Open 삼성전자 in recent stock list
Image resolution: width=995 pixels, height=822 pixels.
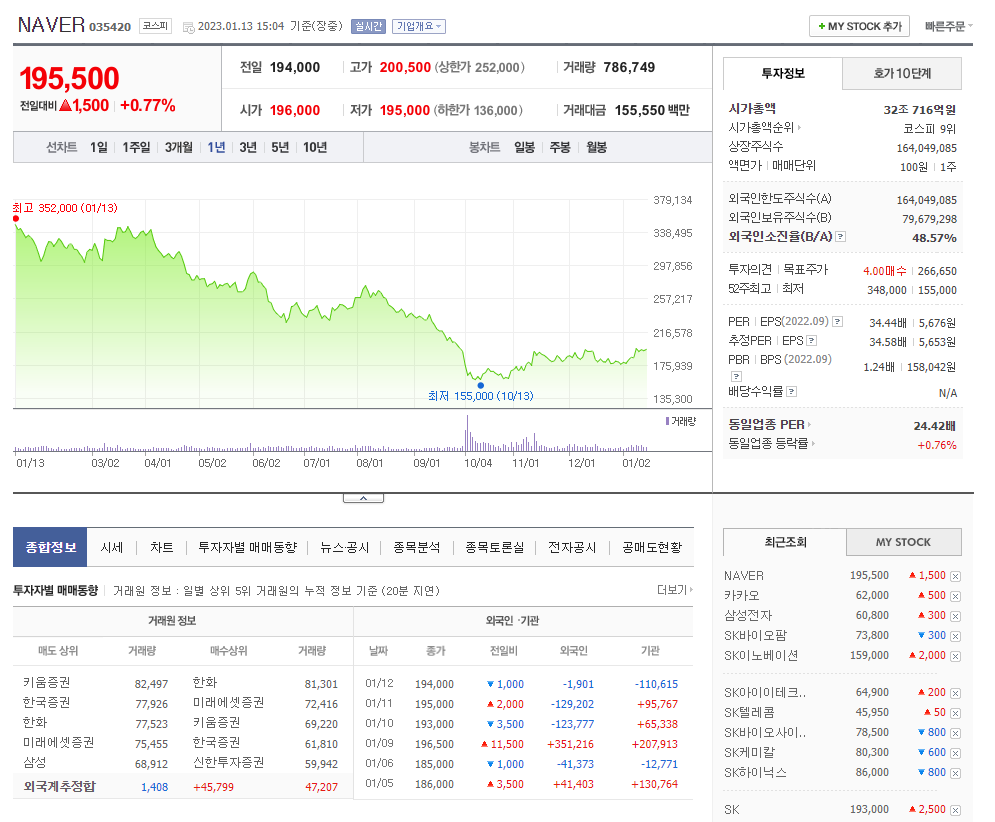click(x=748, y=615)
